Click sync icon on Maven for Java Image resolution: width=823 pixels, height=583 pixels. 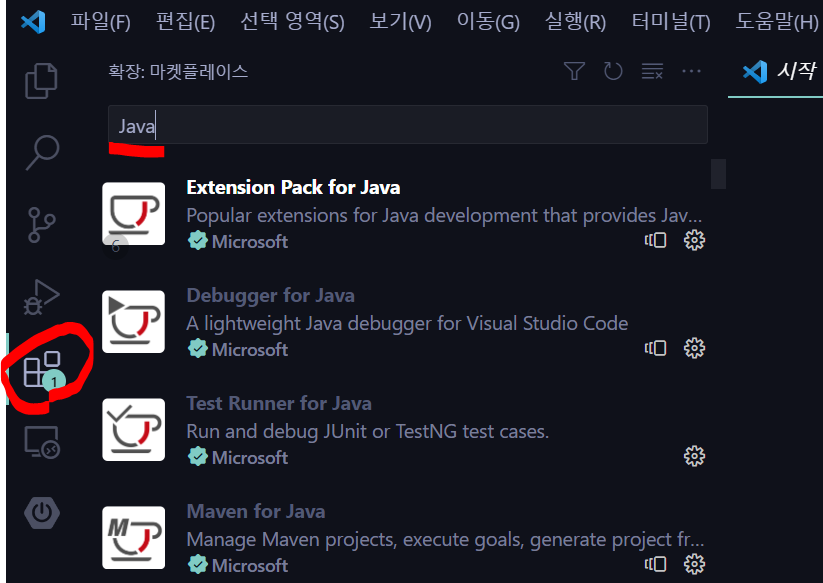pyautogui.click(x=656, y=564)
